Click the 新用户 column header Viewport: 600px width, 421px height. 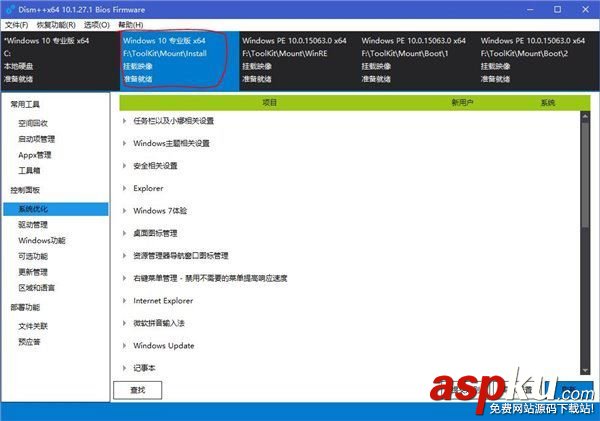tap(462, 103)
